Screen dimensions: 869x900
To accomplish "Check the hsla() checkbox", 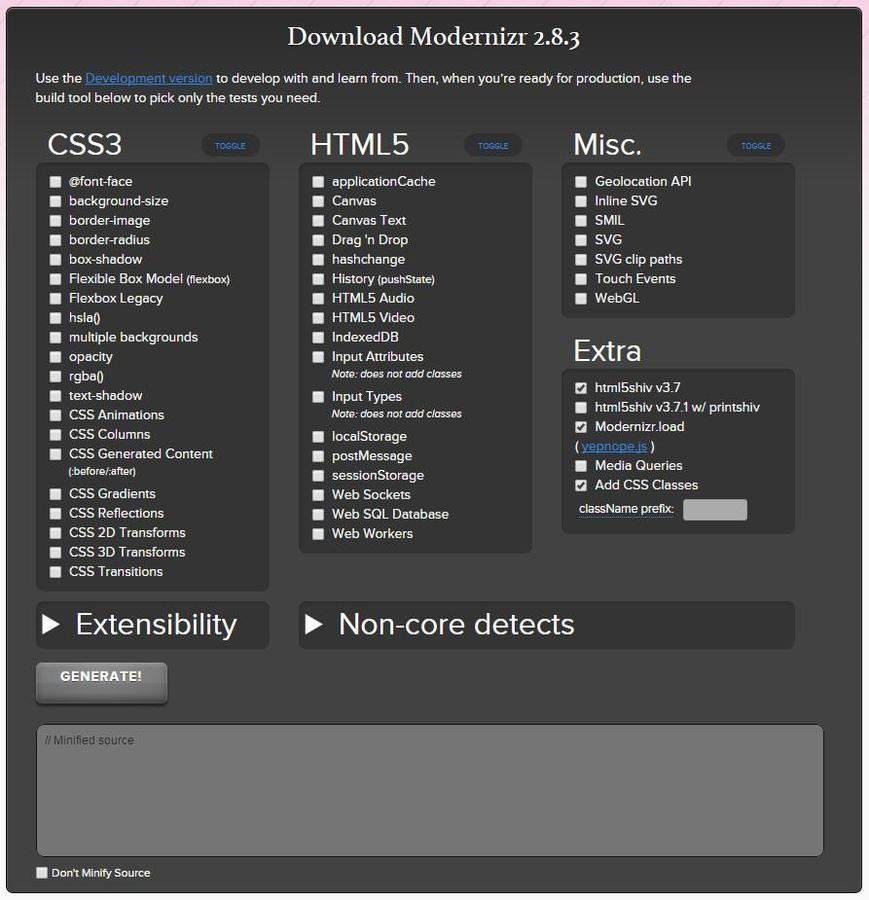I will 55,318.
